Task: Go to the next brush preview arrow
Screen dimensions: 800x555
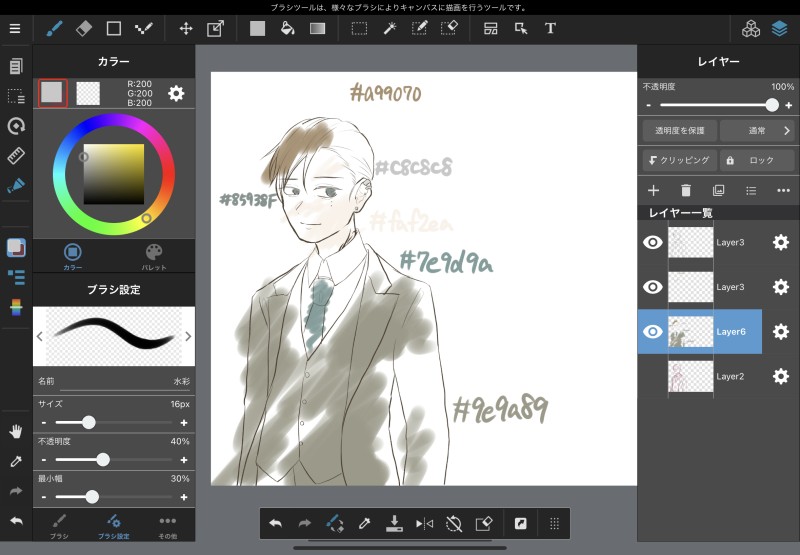Action: click(188, 336)
